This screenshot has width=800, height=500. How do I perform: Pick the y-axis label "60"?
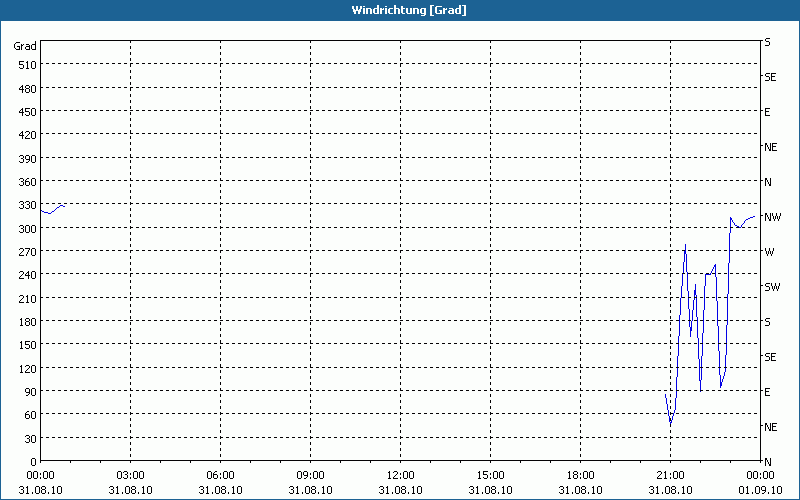click(x=31, y=415)
